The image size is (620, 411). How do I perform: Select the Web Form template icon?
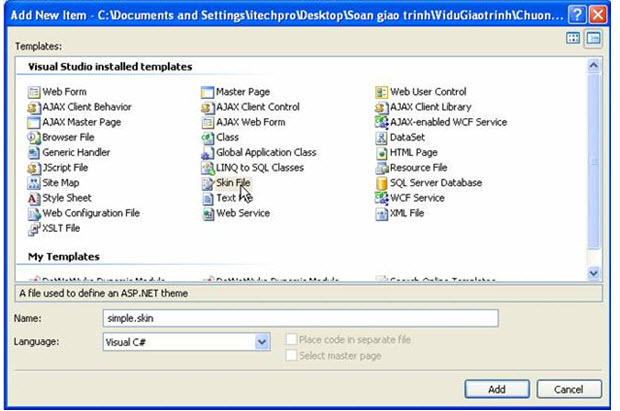coord(35,92)
